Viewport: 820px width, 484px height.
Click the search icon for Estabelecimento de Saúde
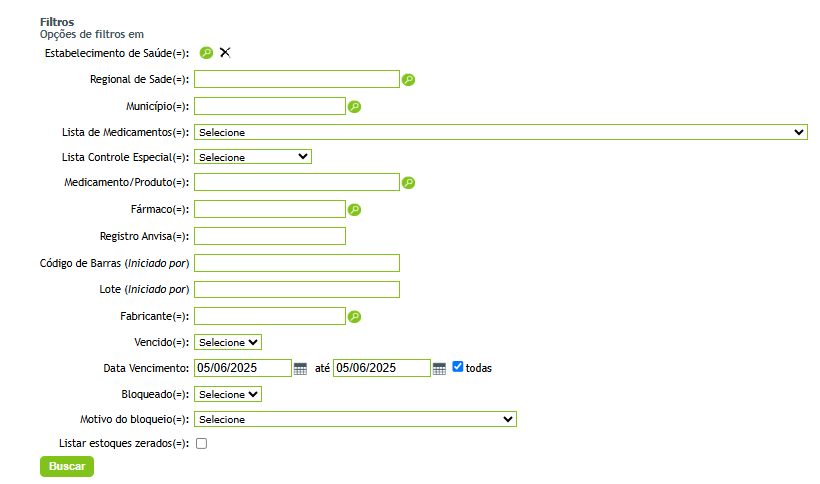(x=206, y=53)
